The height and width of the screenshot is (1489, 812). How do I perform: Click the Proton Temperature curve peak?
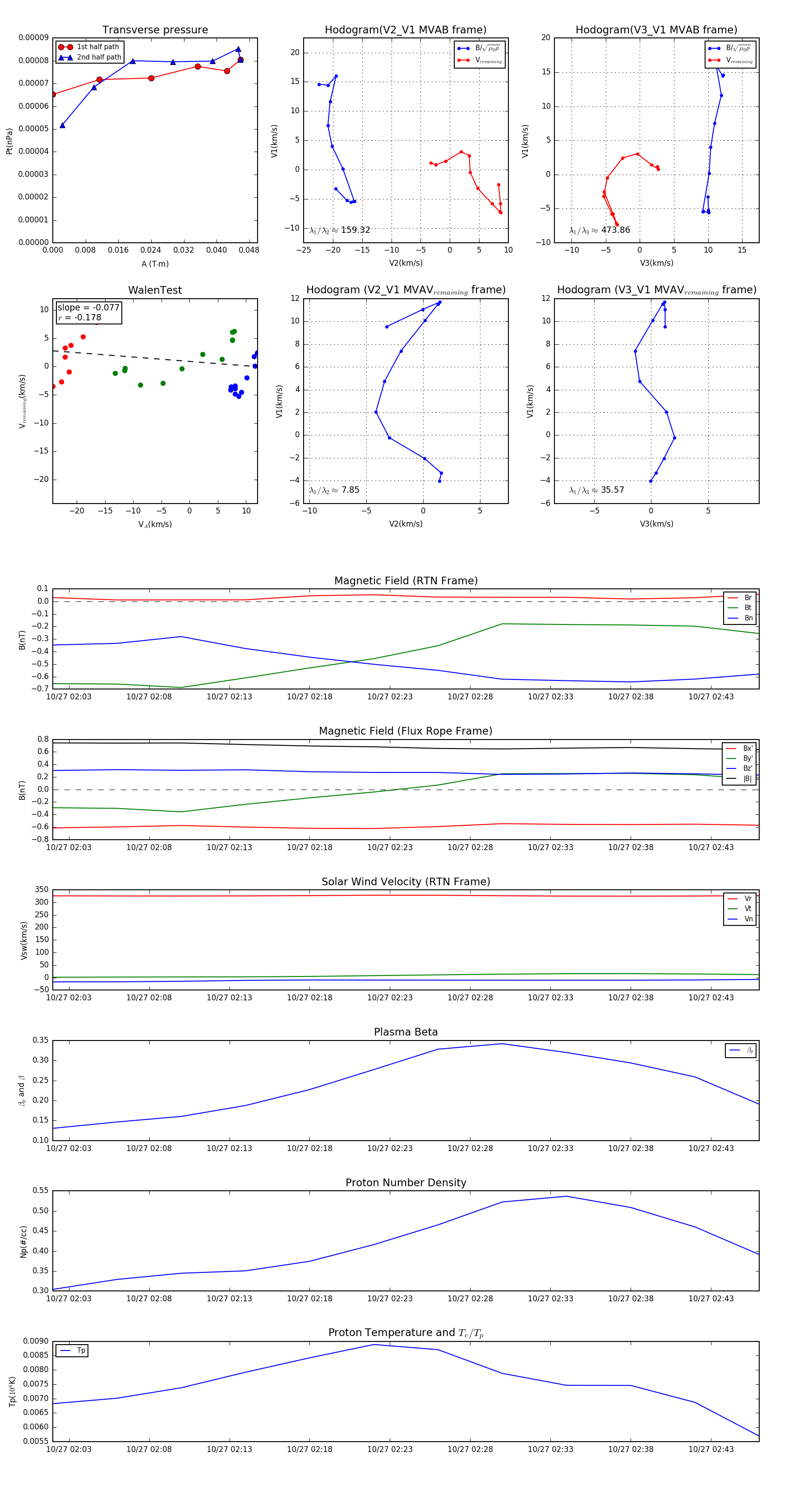[374, 1345]
